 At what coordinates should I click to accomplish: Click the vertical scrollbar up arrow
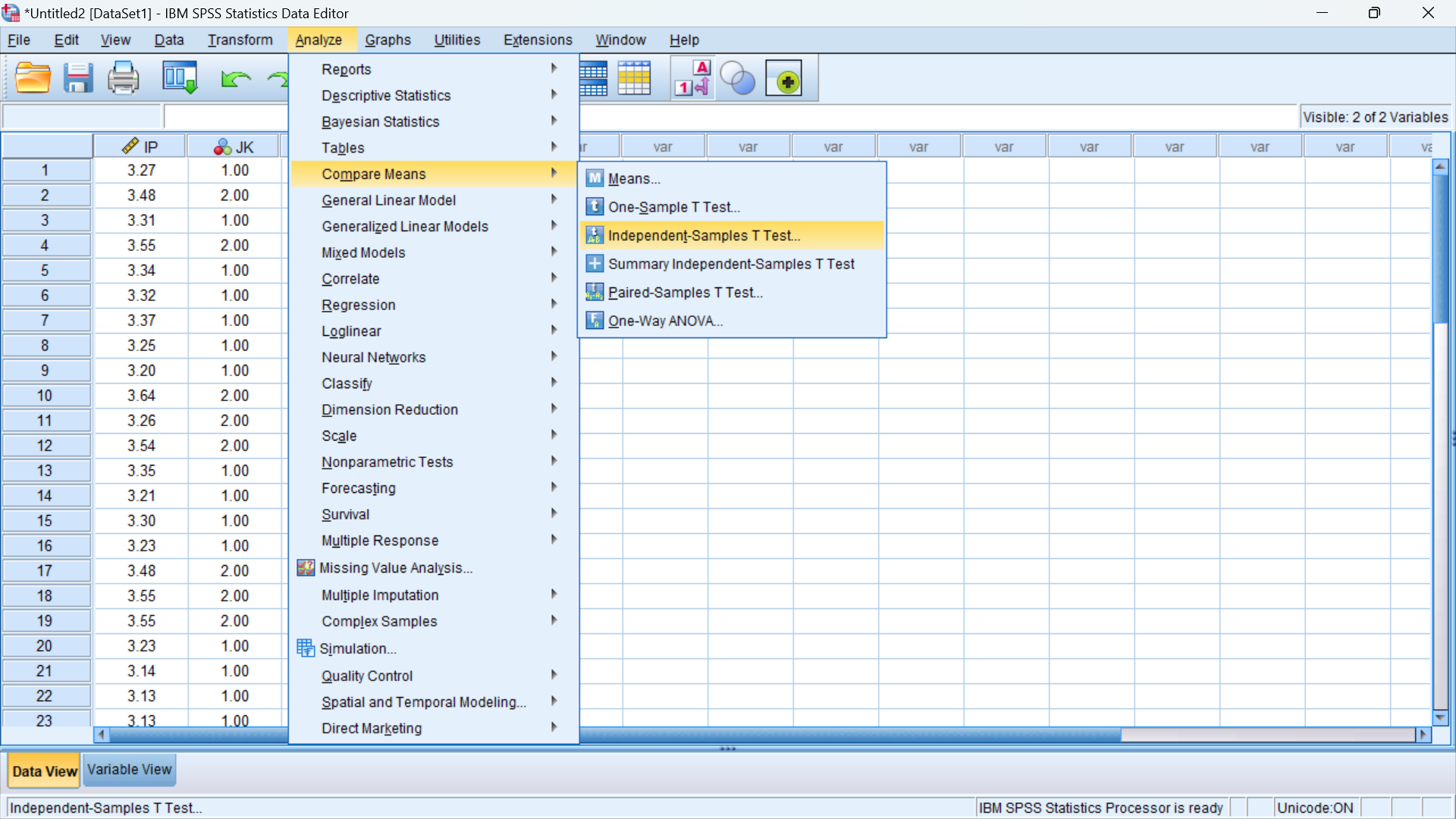click(1441, 167)
